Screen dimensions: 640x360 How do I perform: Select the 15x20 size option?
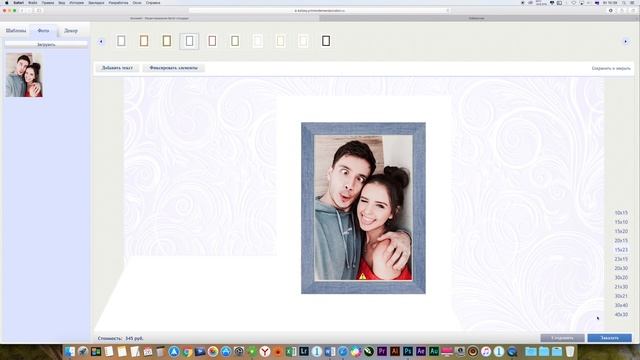[621, 231]
